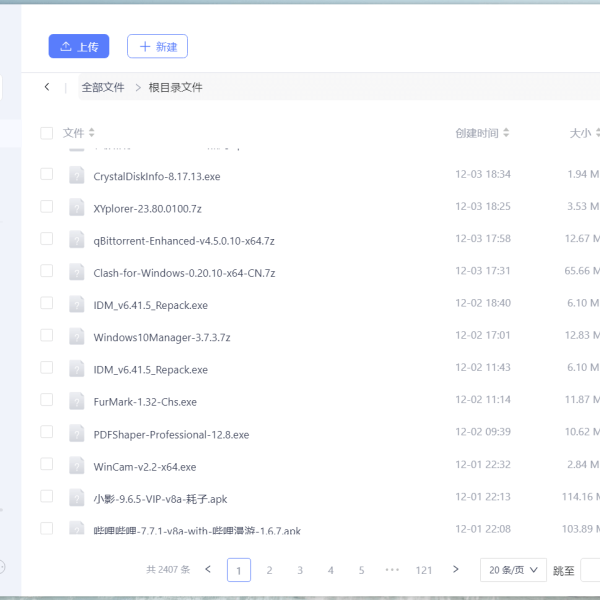Select page 5 in pagination

coord(361,570)
